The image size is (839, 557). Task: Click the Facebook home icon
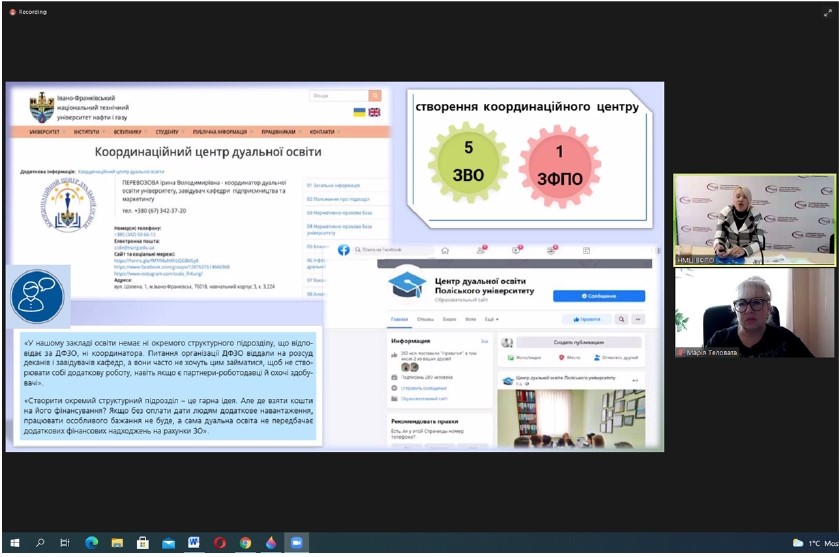(445, 250)
